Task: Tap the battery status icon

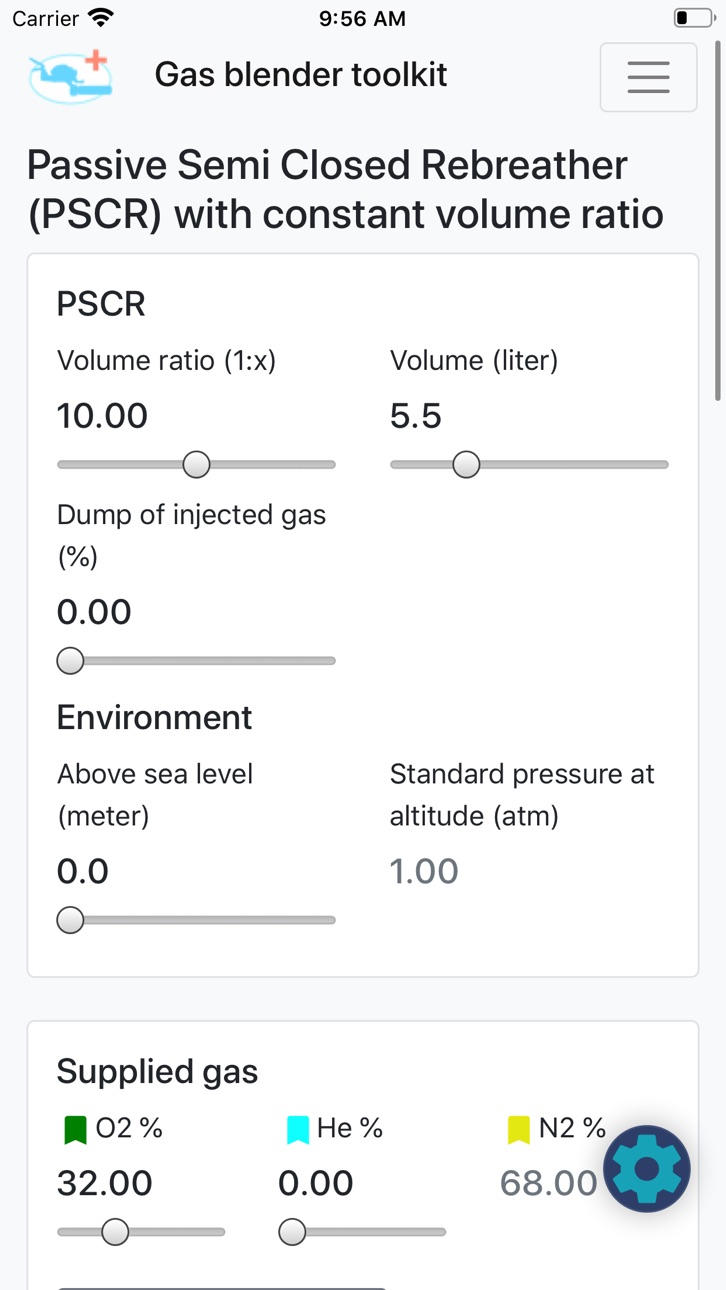Action: coord(694,18)
